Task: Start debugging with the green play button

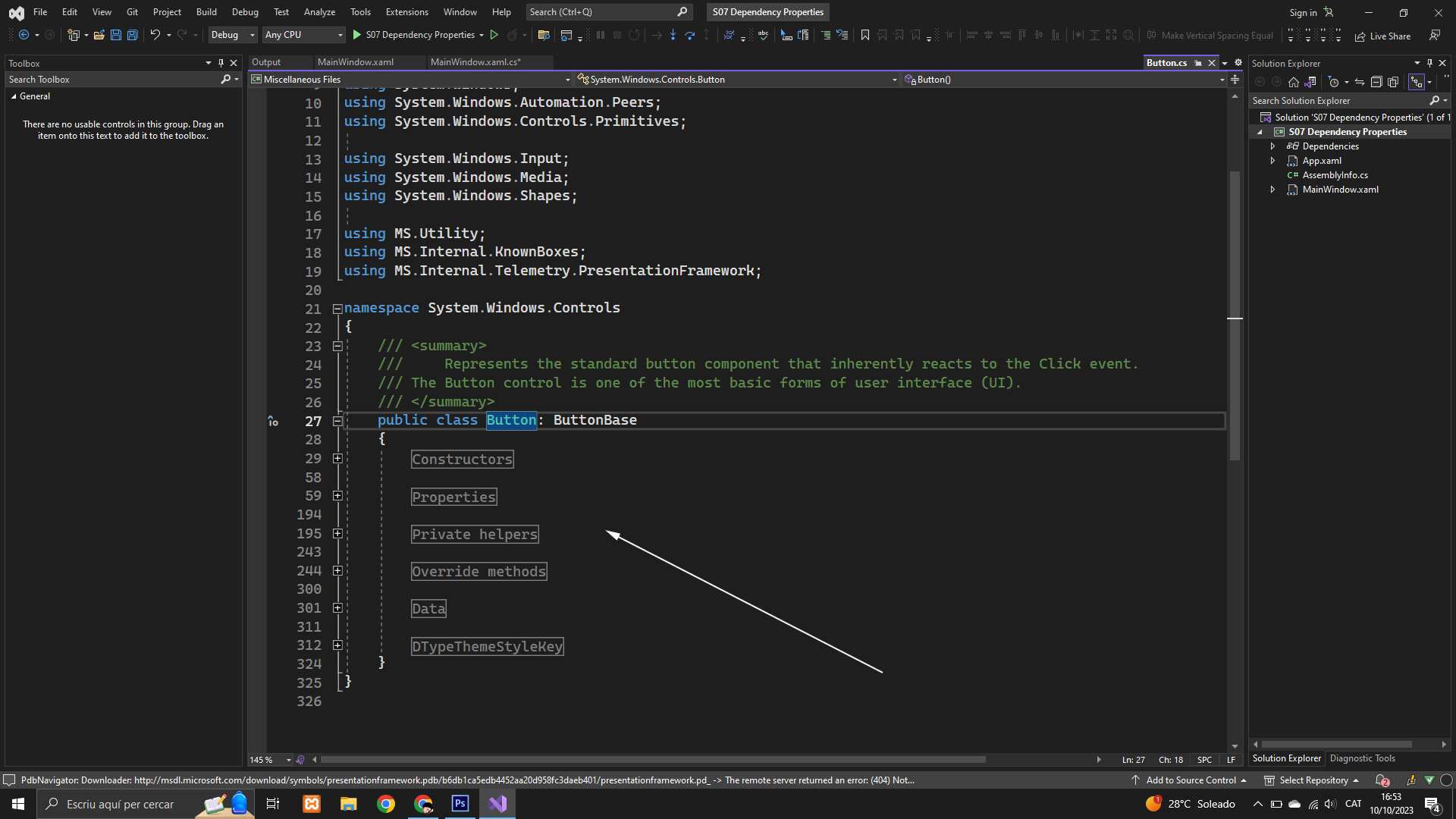Action: pyautogui.click(x=357, y=35)
